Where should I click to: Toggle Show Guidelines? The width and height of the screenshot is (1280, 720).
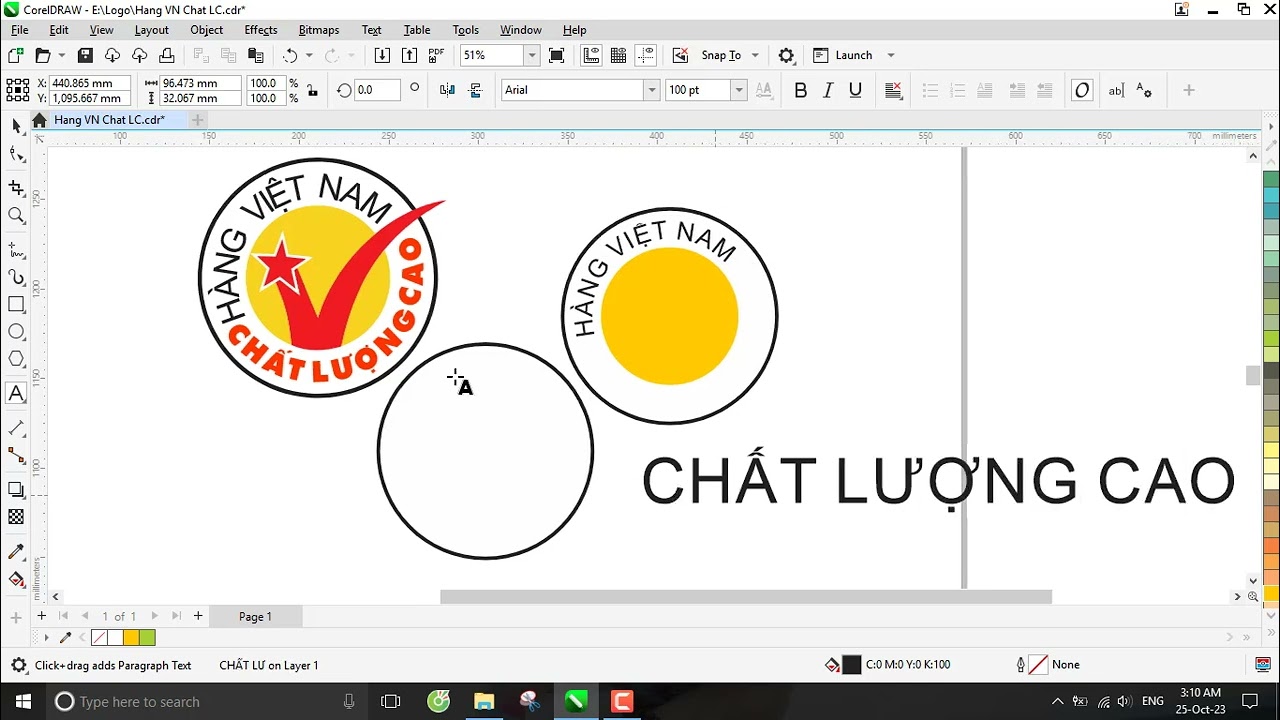click(646, 55)
